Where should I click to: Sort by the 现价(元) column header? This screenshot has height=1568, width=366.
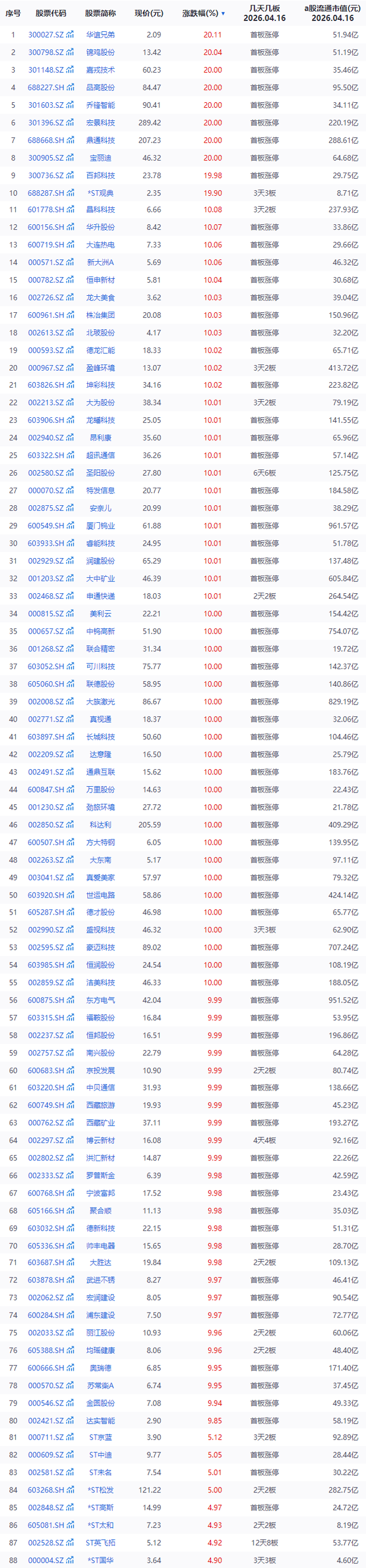149,14
